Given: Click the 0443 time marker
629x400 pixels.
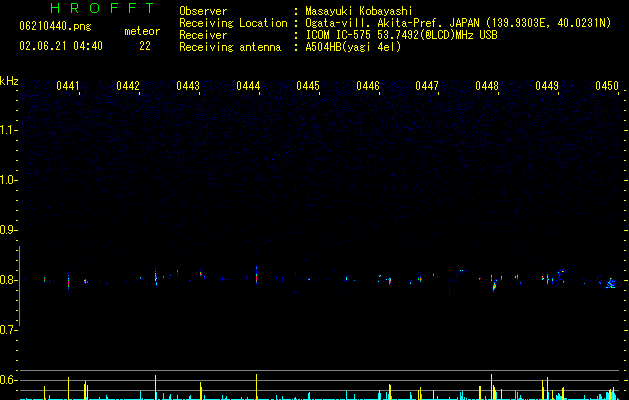Looking at the screenshot, I should (188, 85).
